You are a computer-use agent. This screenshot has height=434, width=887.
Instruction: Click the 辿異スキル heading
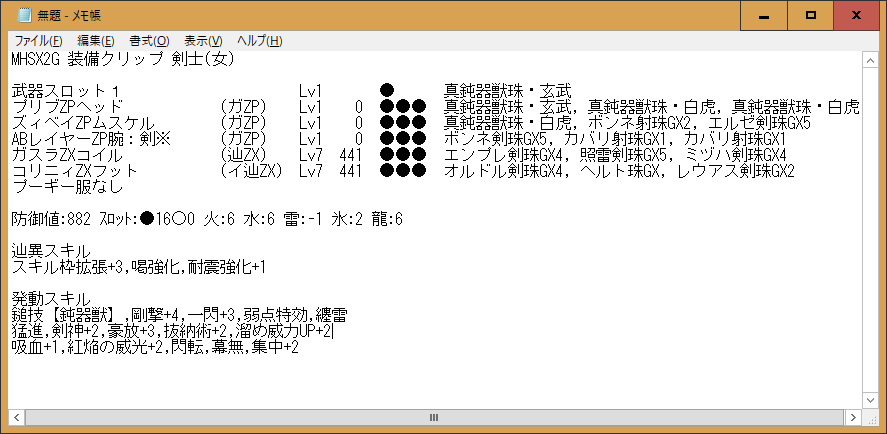click(51, 251)
